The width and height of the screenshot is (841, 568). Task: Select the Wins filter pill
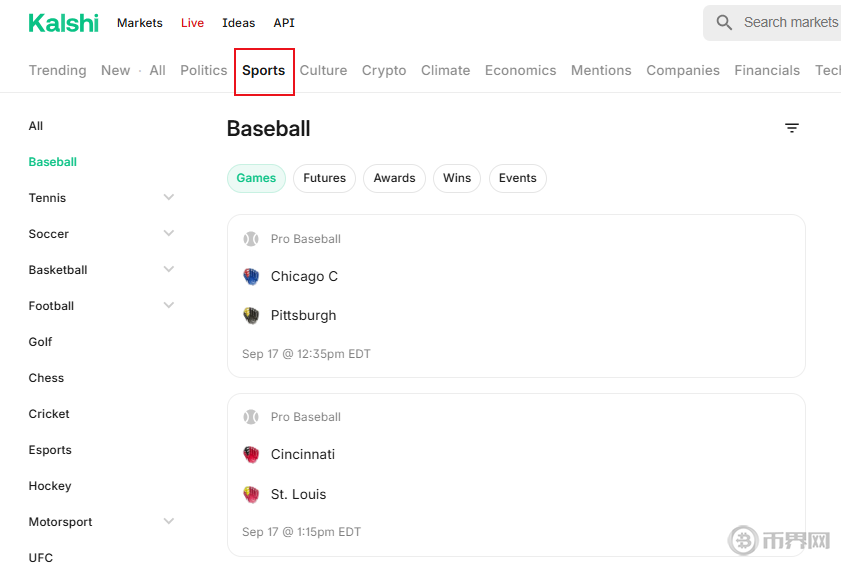pyautogui.click(x=457, y=178)
